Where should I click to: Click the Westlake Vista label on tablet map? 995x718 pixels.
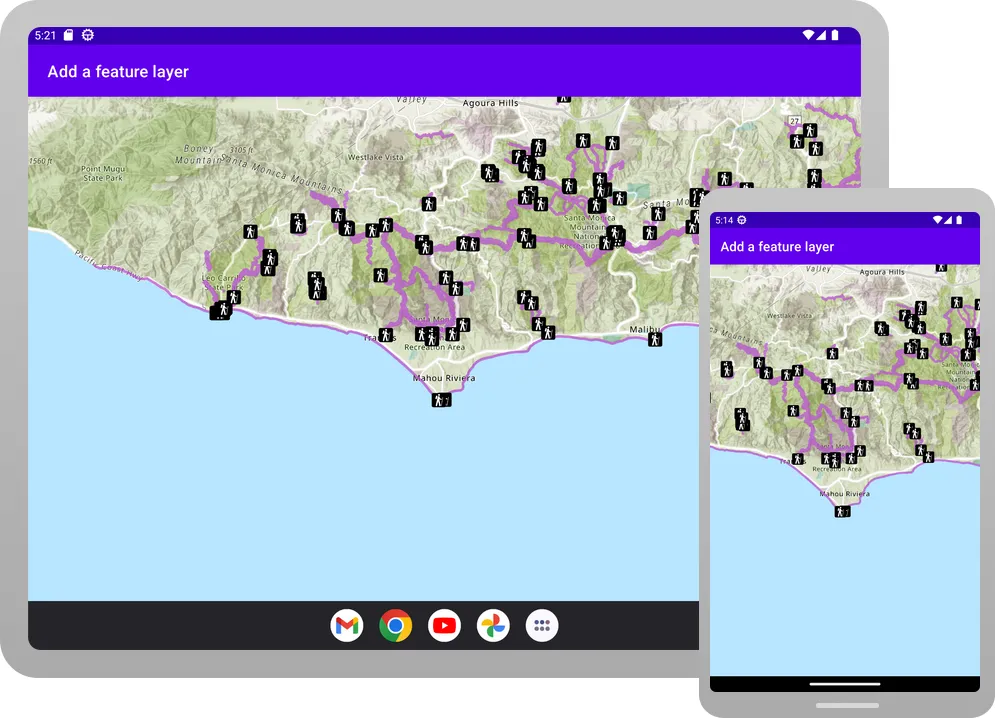coord(375,157)
